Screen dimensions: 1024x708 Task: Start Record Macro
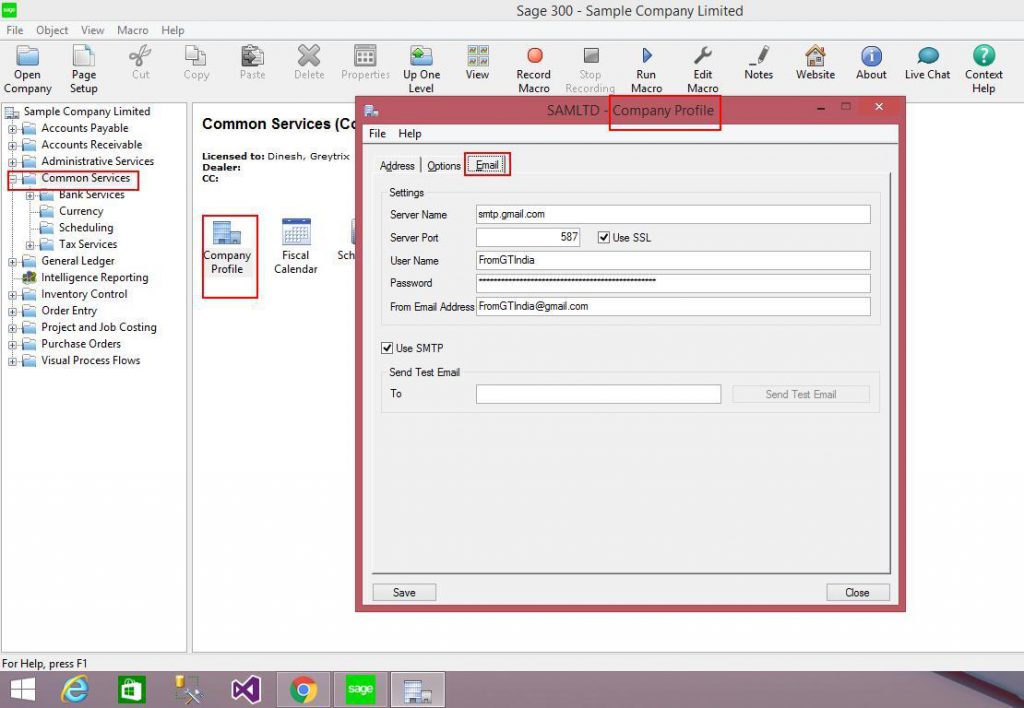pyautogui.click(x=534, y=69)
